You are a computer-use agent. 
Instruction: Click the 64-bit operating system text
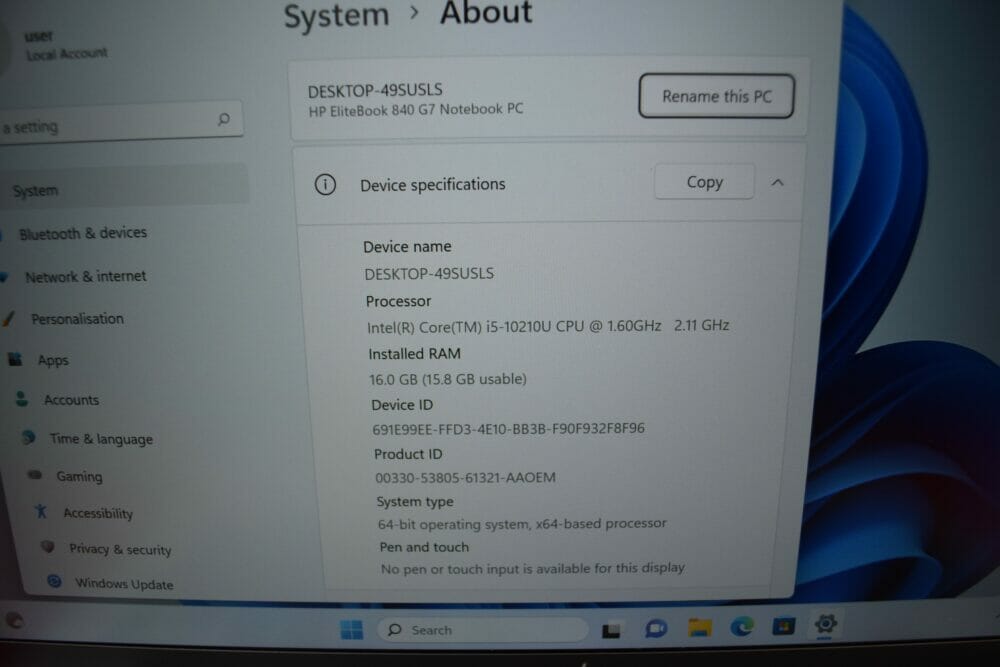tap(522, 524)
